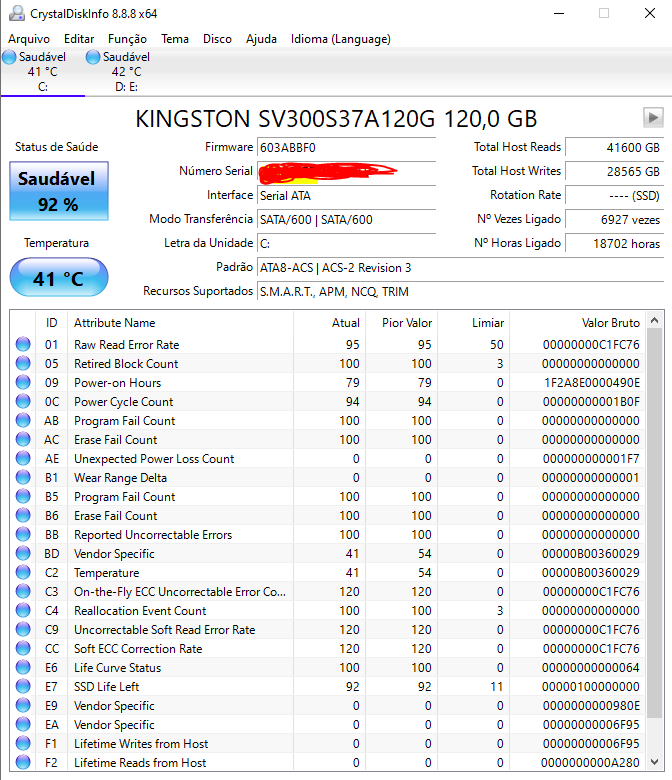
Task: Click the 41 °C temperature button
Action: tap(58, 278)
